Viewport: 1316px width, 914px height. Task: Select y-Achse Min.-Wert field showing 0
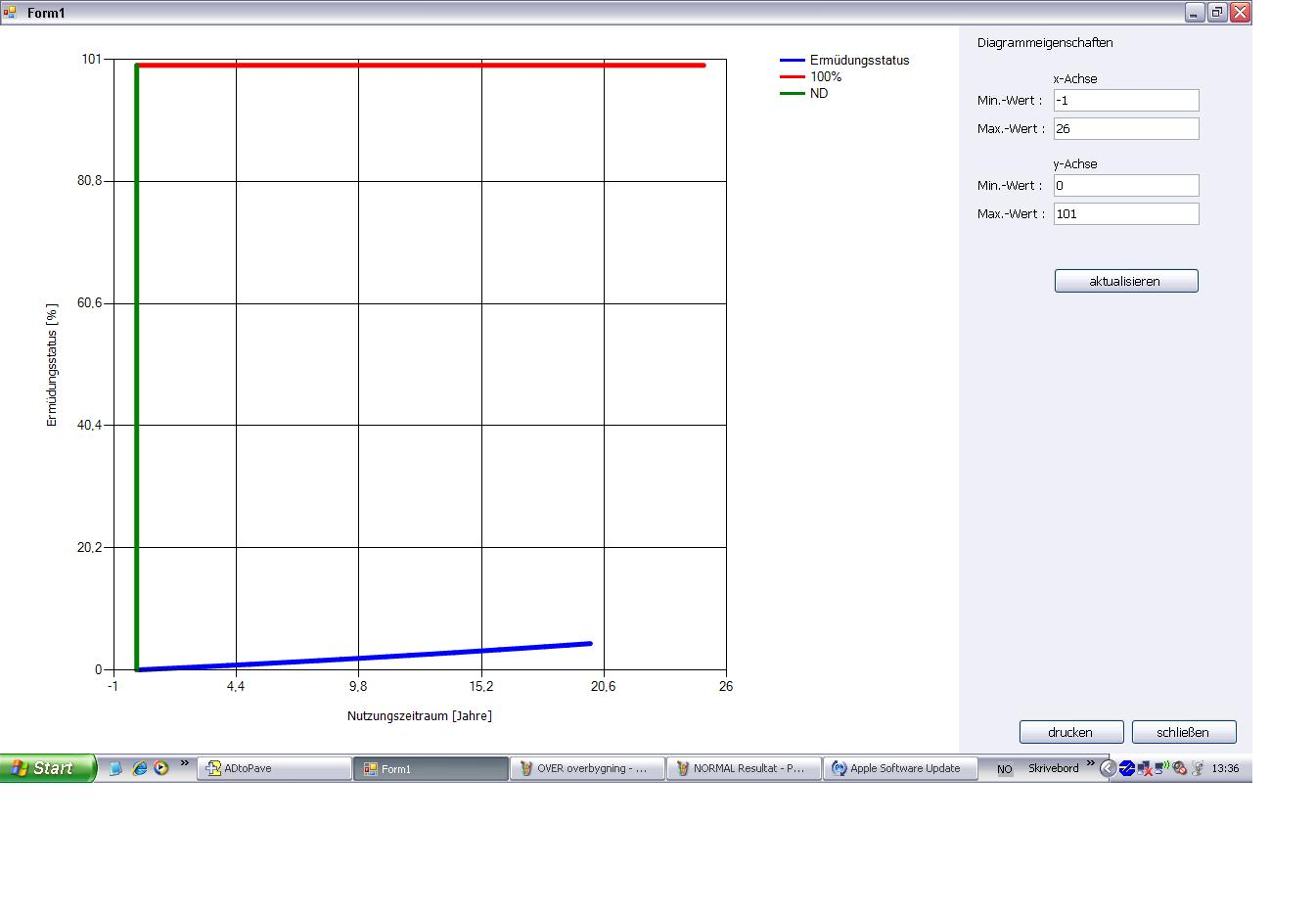1126,185
